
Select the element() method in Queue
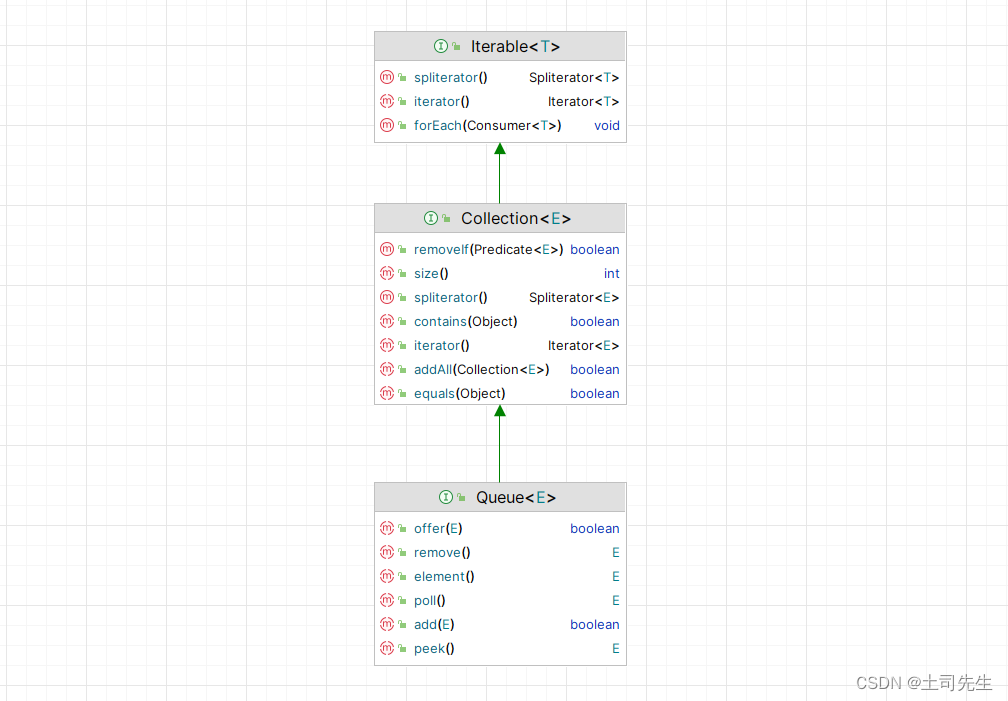(x=443, y=576)
